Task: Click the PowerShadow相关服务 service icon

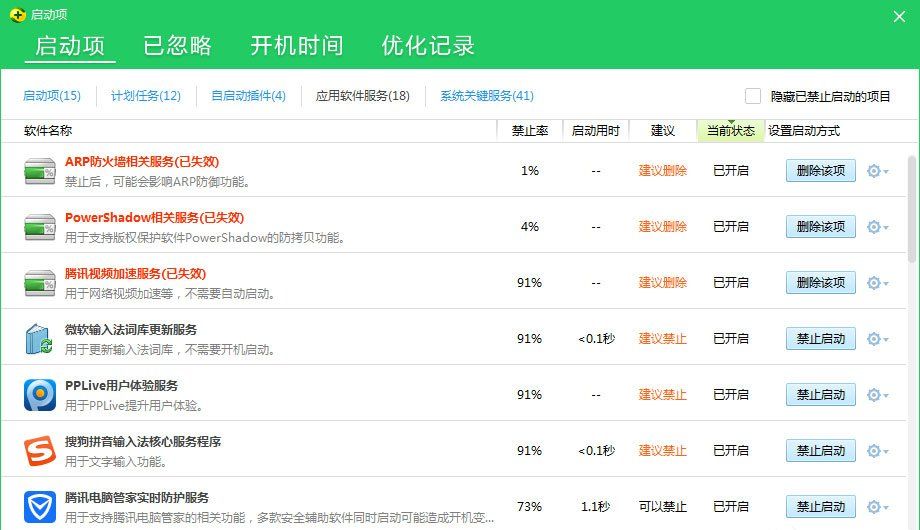Action: (39, 227)
